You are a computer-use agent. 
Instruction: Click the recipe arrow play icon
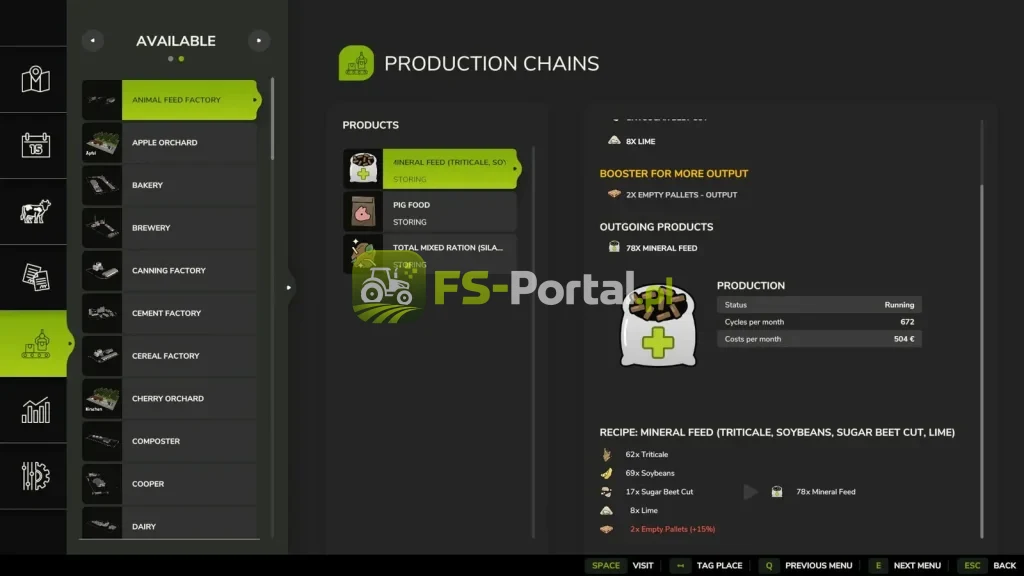coord(750,492)
